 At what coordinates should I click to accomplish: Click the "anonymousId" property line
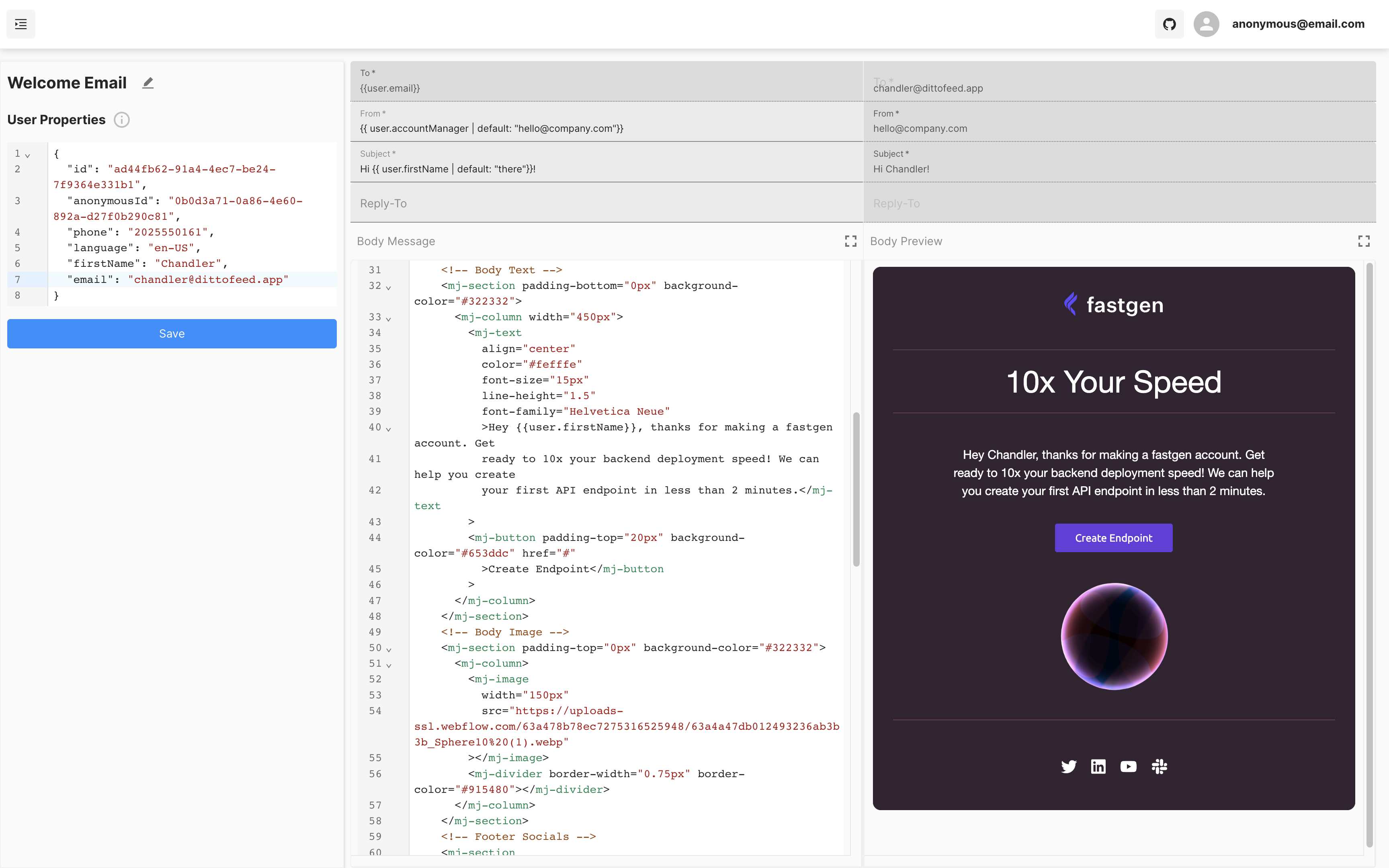[178, 209]
